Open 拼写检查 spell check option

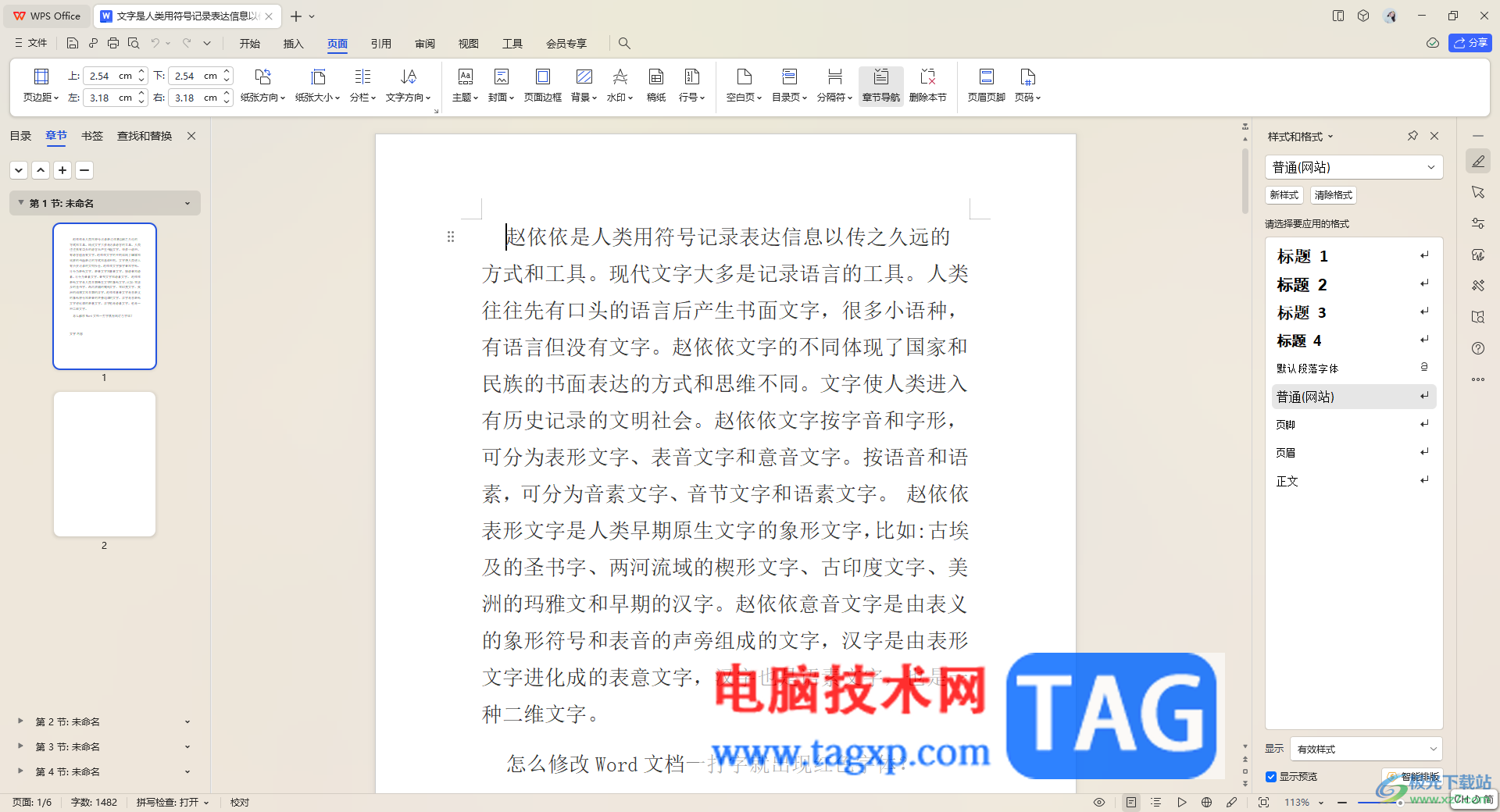pos(173,803)
